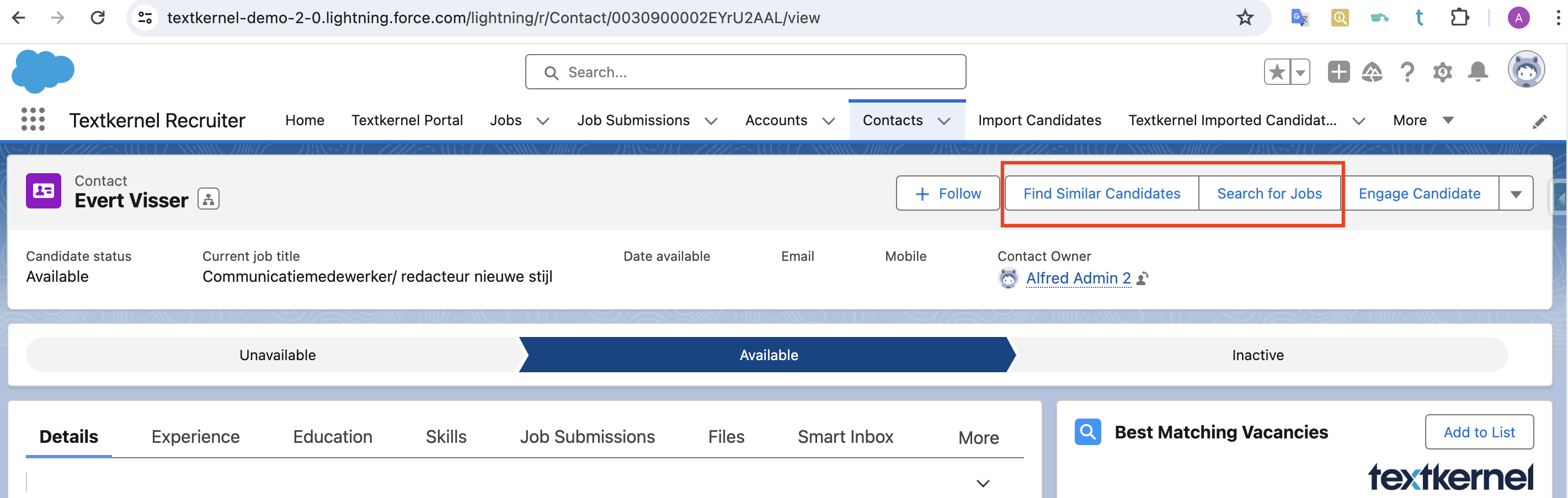Add page to Salesforce favorites star
Viewport: 1568px width, 498px height.
[x=1277, y=72]
